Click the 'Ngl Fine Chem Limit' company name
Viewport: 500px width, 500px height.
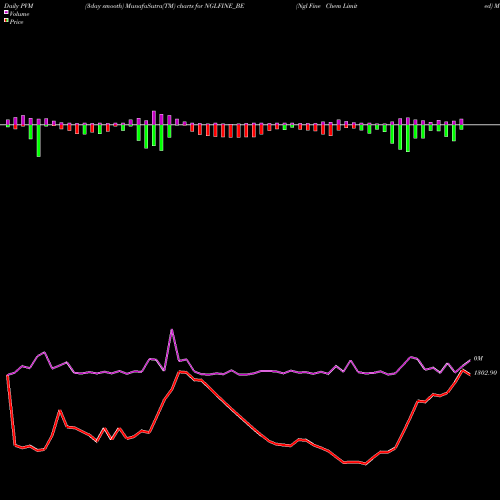(x=327, y=6)
